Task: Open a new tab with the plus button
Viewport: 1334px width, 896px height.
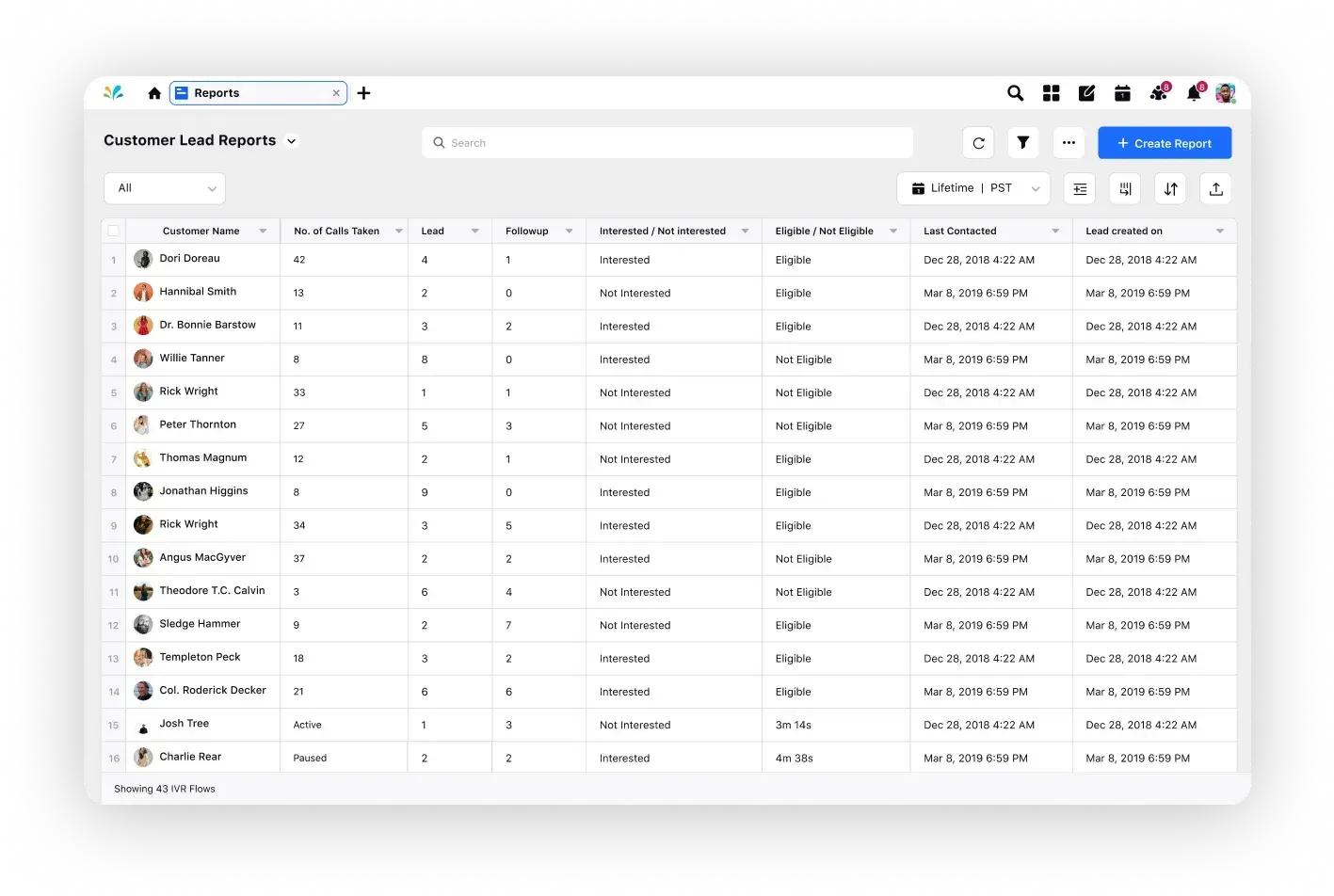Action: 364,93
